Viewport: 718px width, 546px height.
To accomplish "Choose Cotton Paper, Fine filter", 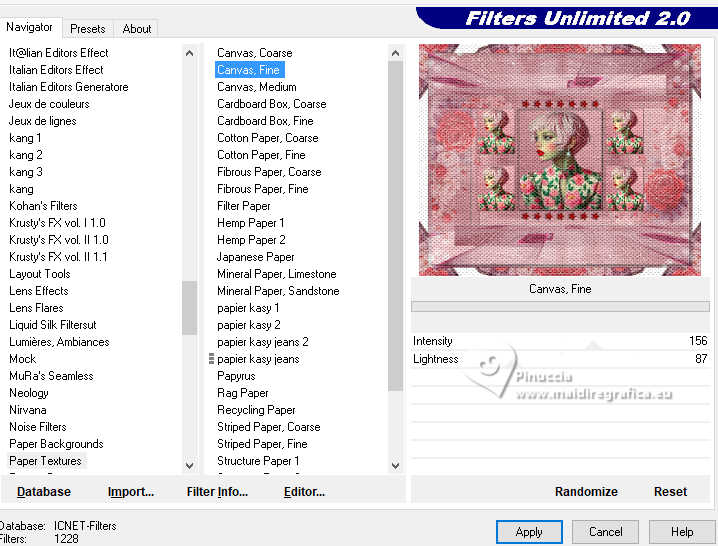I will click(x=261, y=155).
